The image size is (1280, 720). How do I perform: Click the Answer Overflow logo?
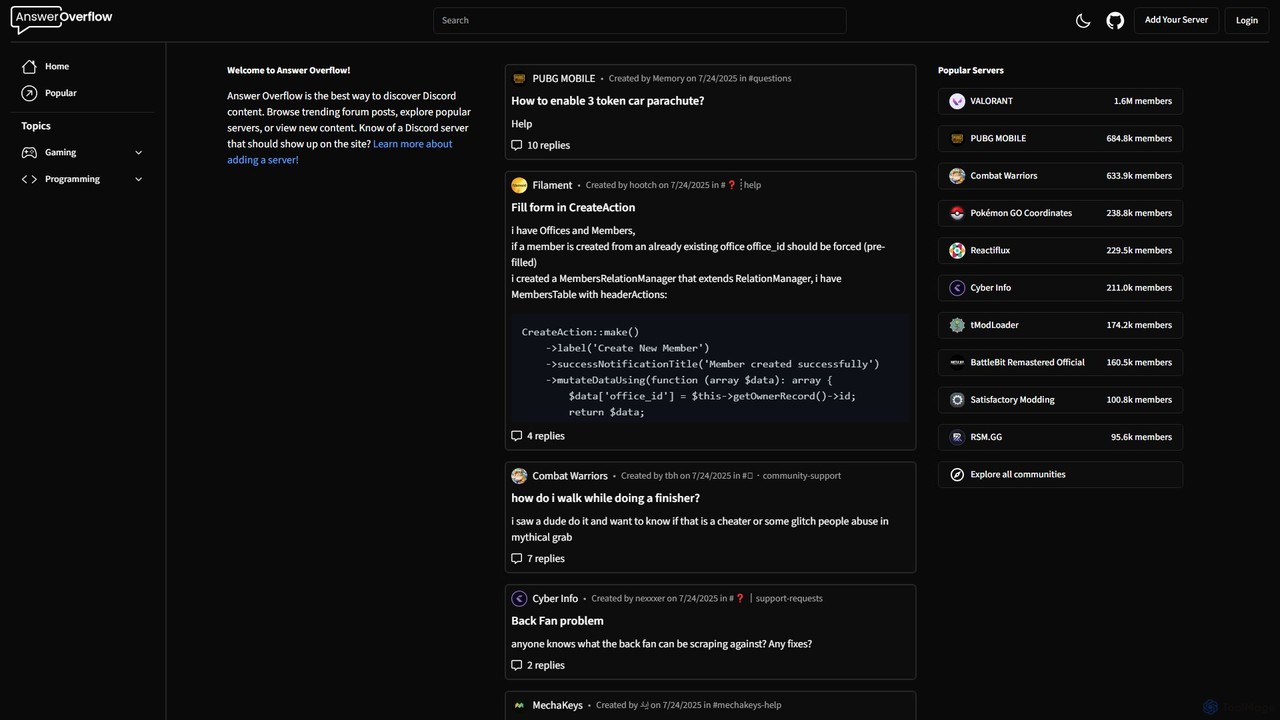pyautogui.click(x=62, y=19)
